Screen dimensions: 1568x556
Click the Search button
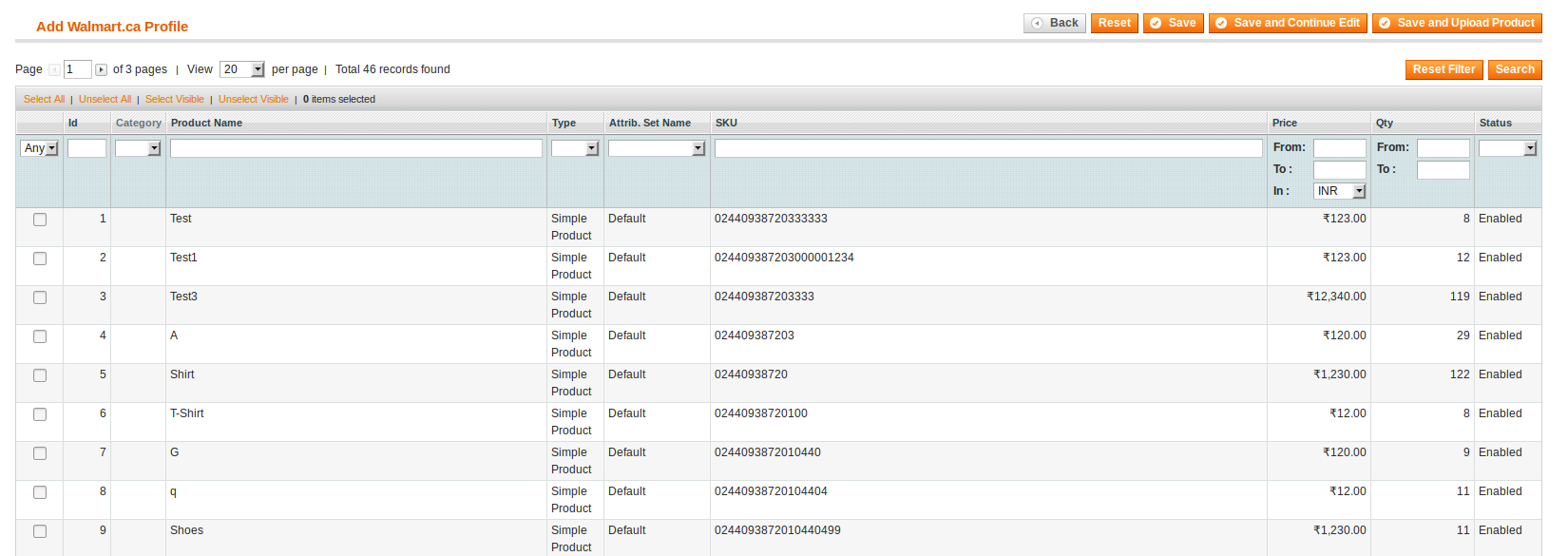(1515, 69)
